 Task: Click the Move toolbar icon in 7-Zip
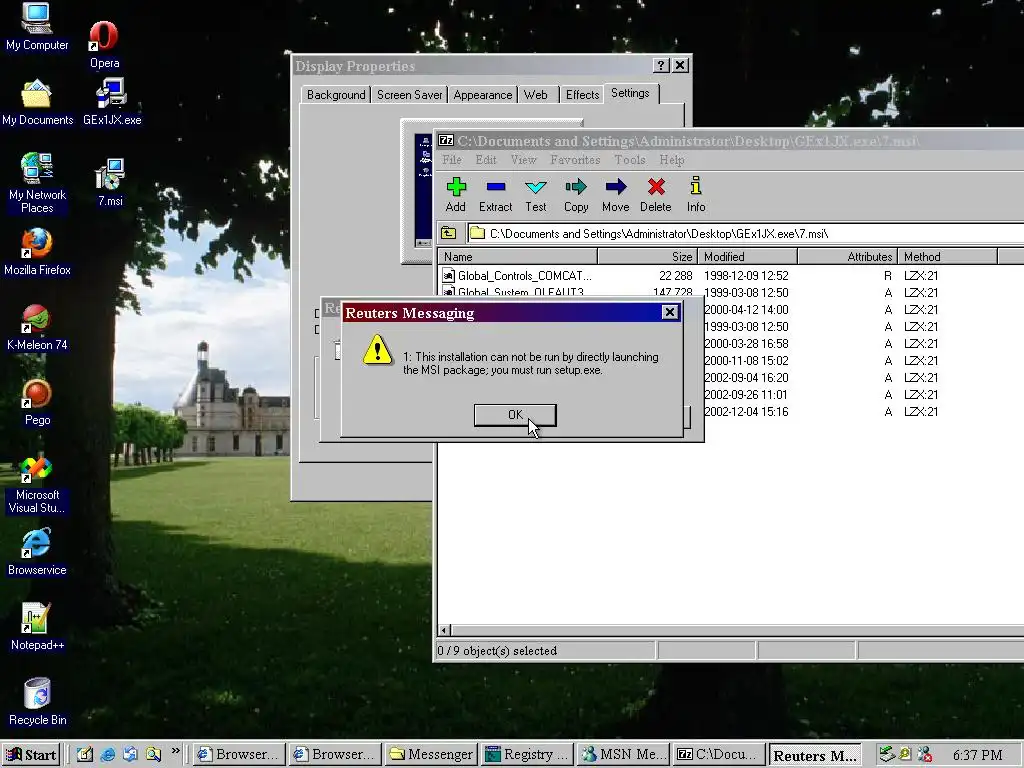tap(616, 195)
